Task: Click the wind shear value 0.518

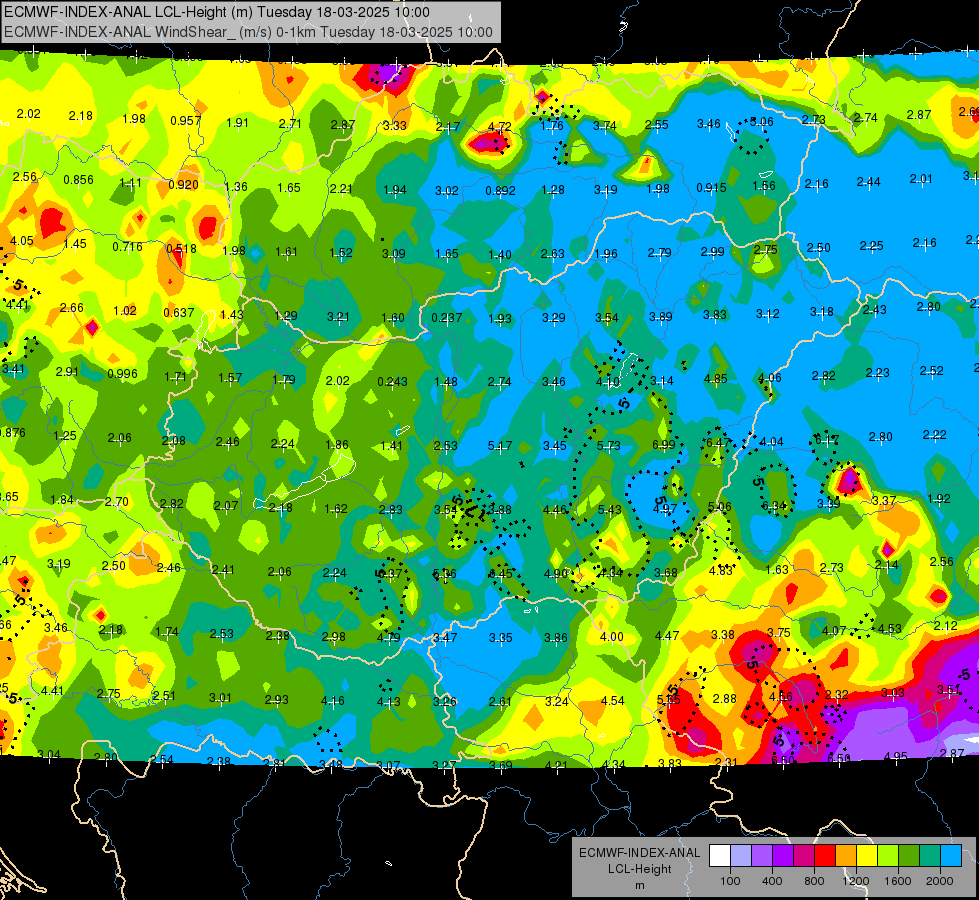Action: tap(182, 249)
